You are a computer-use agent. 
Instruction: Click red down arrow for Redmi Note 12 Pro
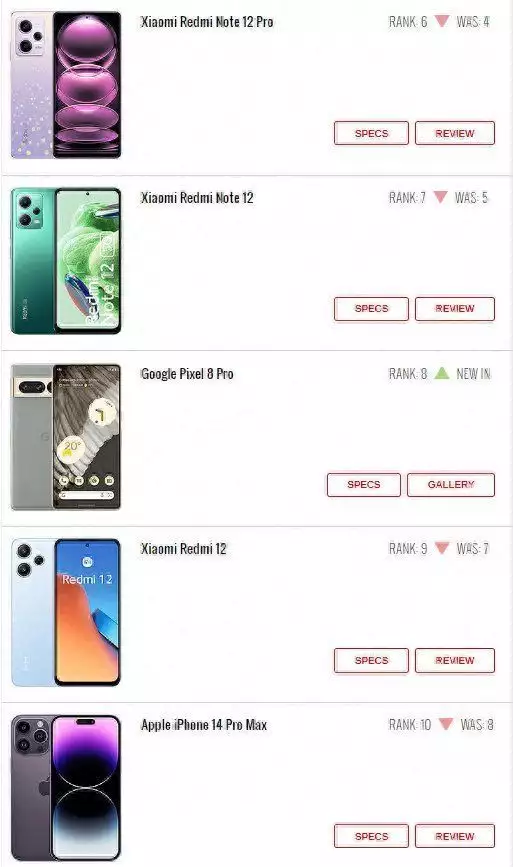coord(442,22)
